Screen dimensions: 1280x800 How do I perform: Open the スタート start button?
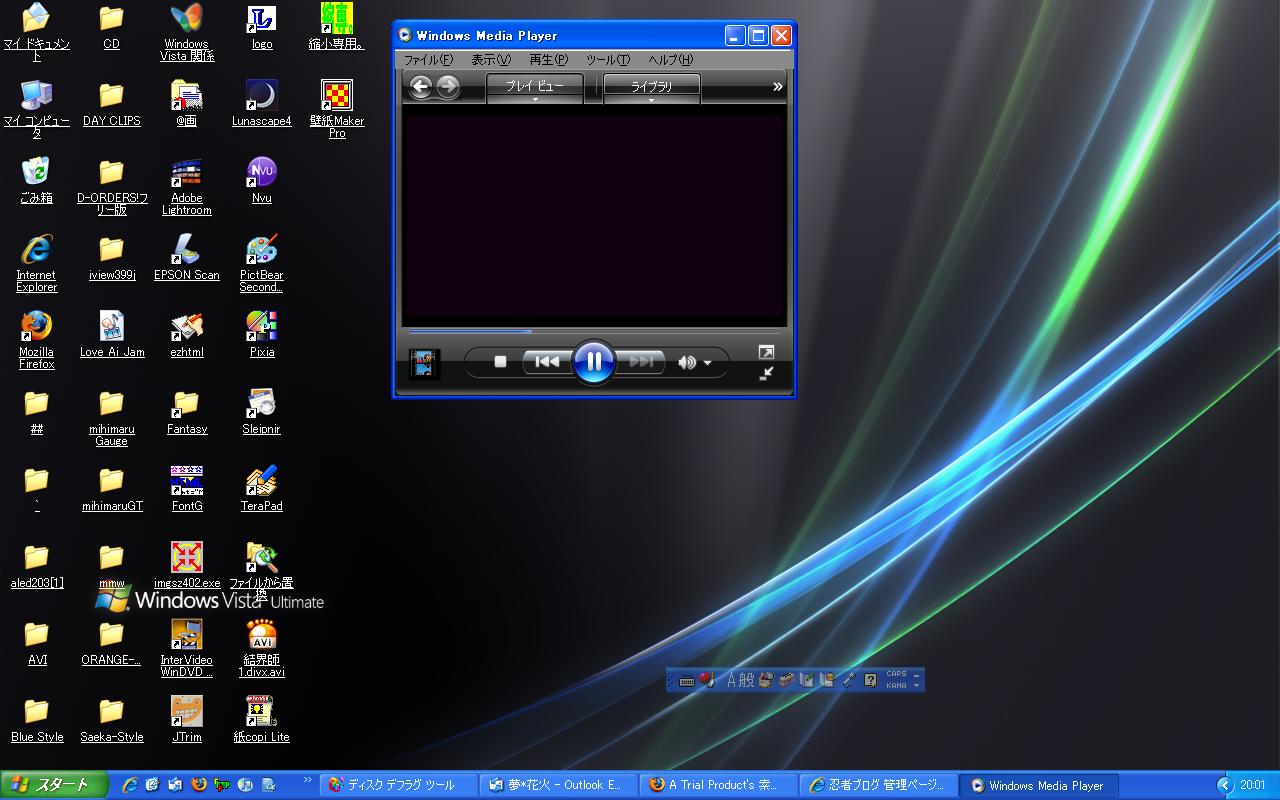pos(52,785)
